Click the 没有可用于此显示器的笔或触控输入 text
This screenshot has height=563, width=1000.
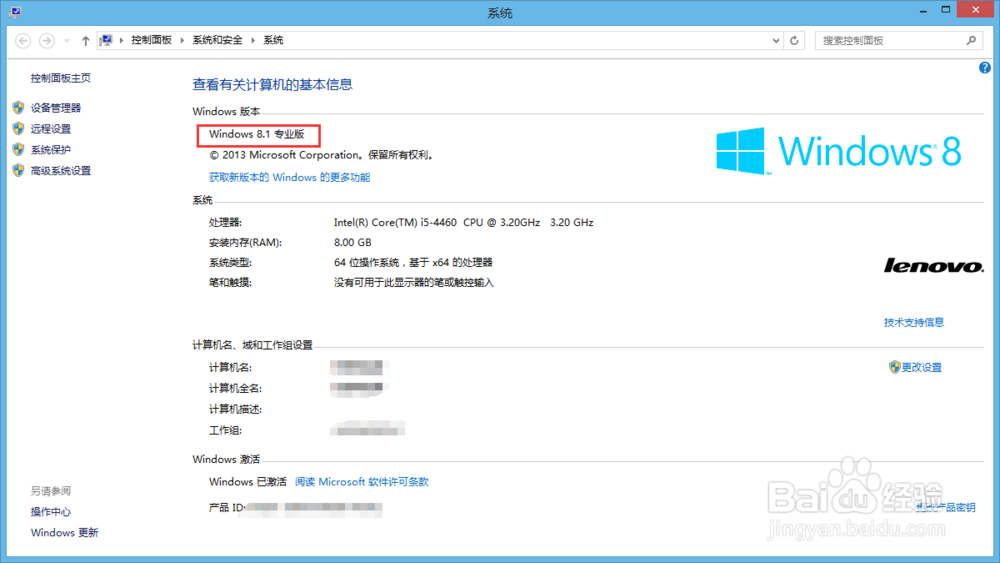tap(414, 282)
